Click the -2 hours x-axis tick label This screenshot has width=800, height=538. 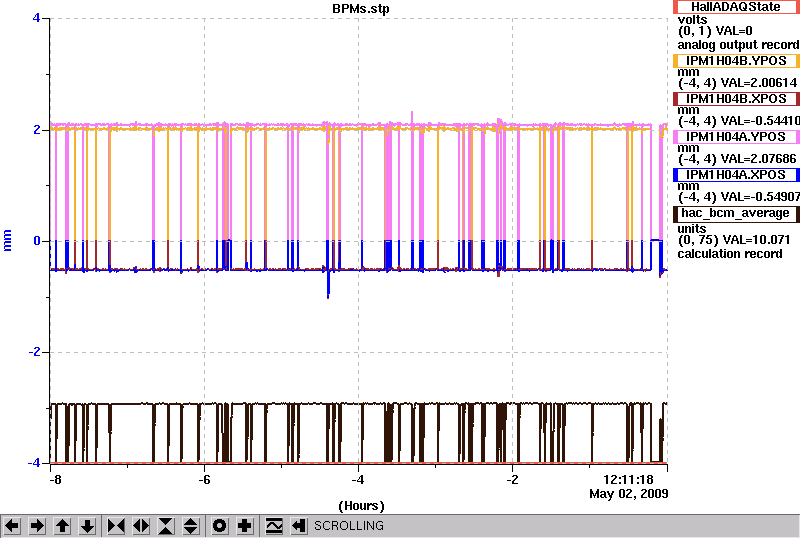[512, 480]
